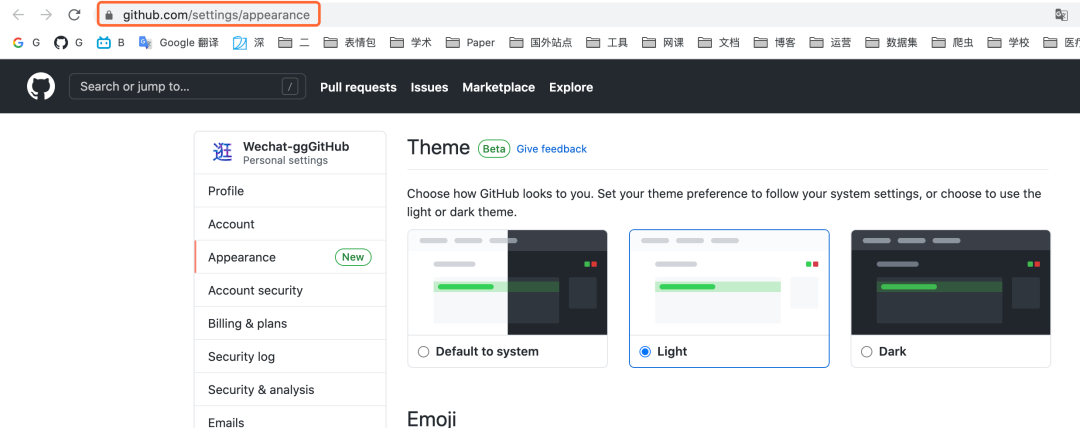
Task: Open the GitHub bookmark in the bookmarks bar
Action: coord(69,43)
